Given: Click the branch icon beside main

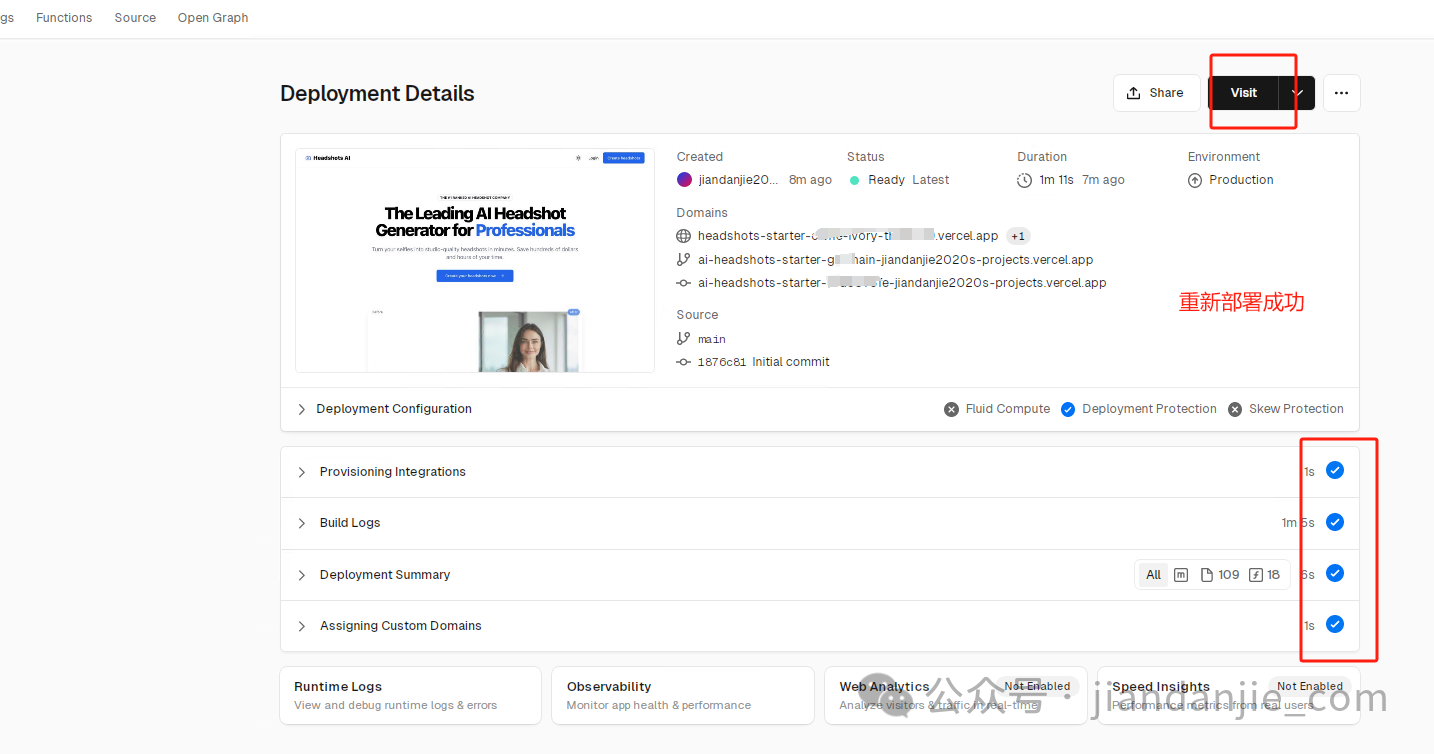Looking at the screenshot, I should (x=684, y=339).
